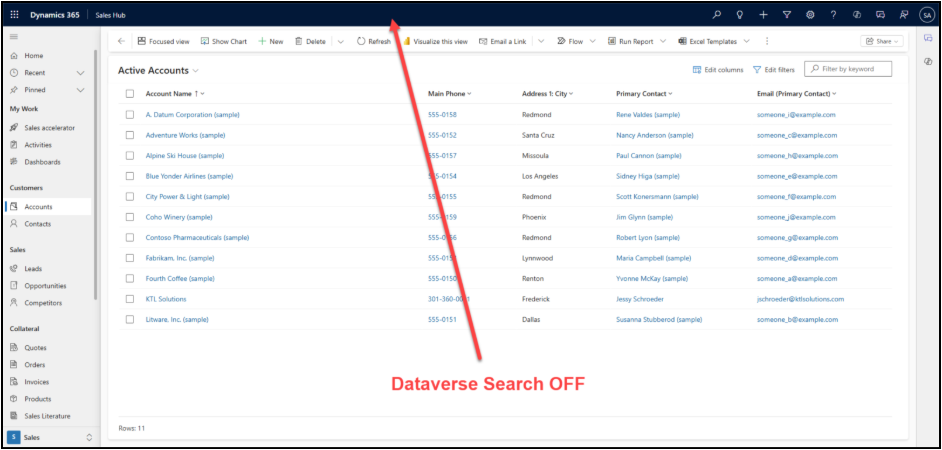Go to Contacts in the sidebar

38,224
